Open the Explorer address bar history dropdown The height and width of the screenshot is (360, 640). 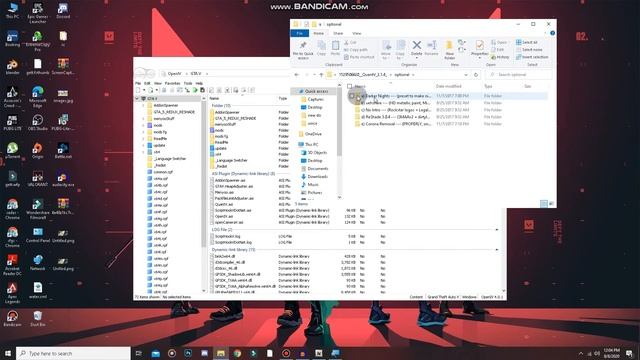point(466,75)
